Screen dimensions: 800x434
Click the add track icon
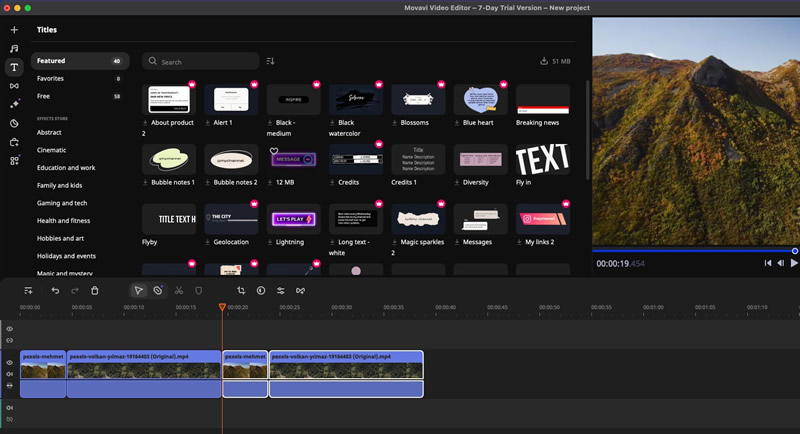tap(29, 291)
